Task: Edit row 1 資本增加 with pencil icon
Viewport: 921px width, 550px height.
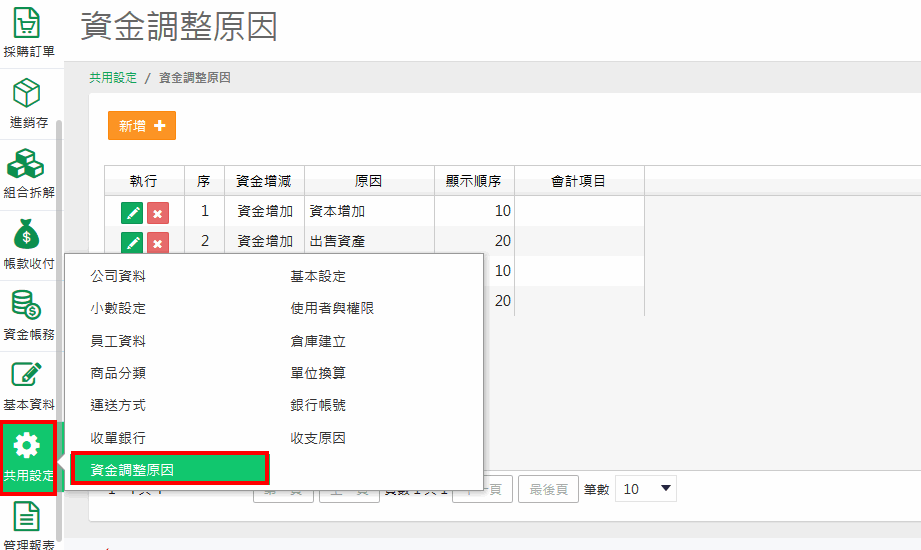Action: (x=132, y=213)
